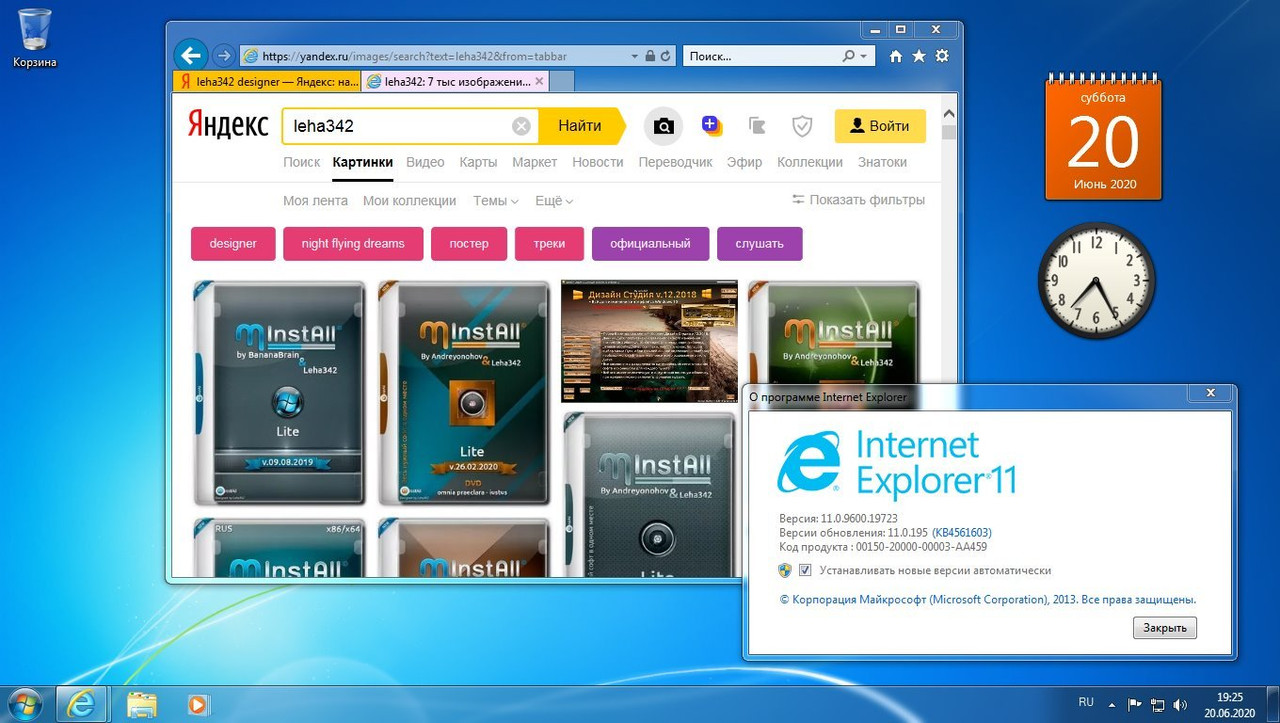
Task: Select the 'night flying dreams' tag
Action: pos(353,244)
